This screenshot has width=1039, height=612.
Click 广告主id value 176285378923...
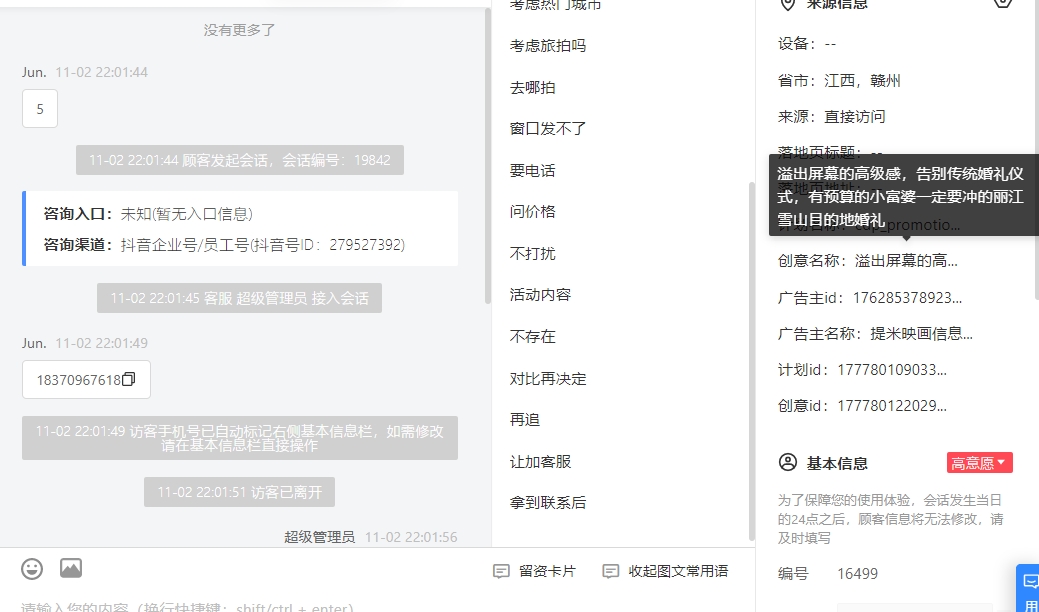tap(906, 298)
